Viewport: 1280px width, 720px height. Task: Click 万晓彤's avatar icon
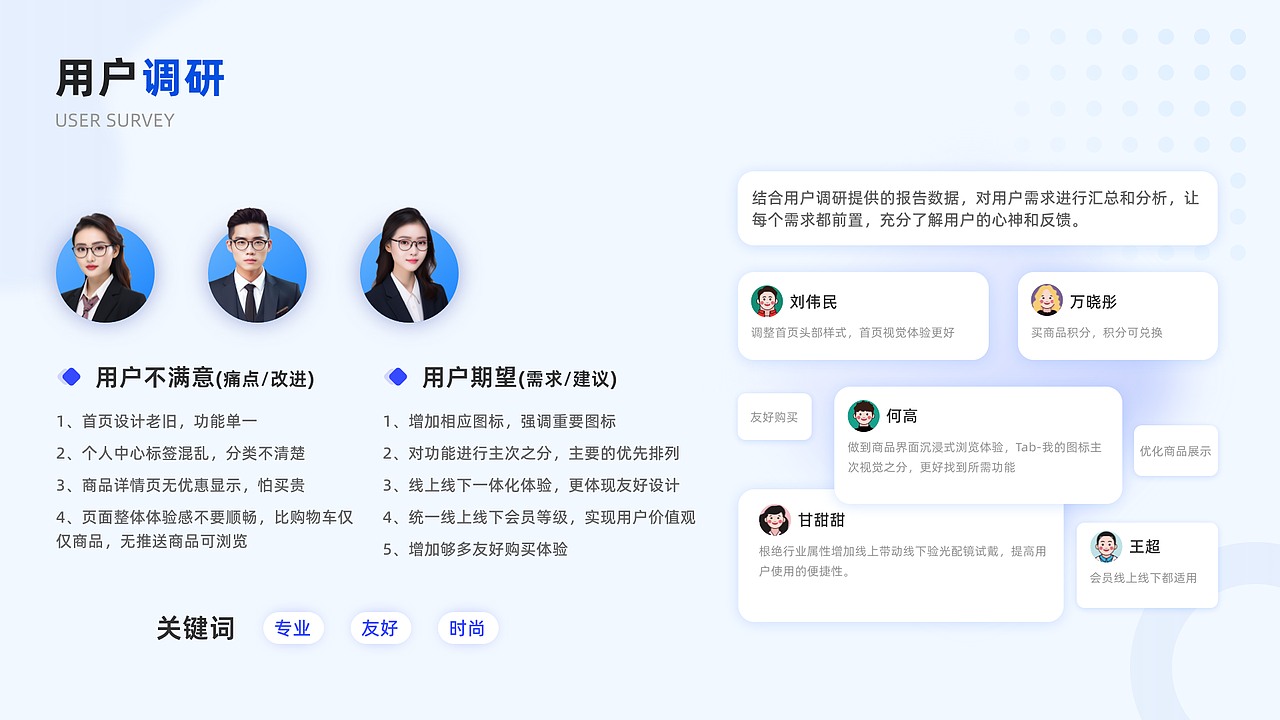point(1047,300)
